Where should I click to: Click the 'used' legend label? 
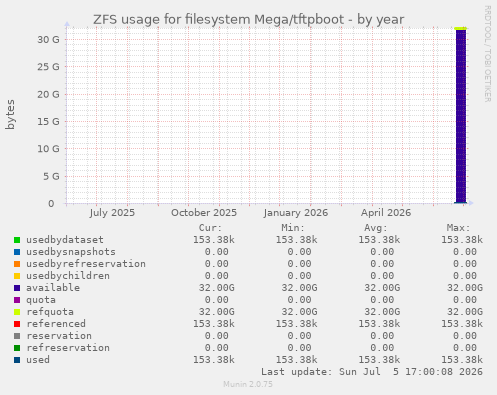[38, 360]
